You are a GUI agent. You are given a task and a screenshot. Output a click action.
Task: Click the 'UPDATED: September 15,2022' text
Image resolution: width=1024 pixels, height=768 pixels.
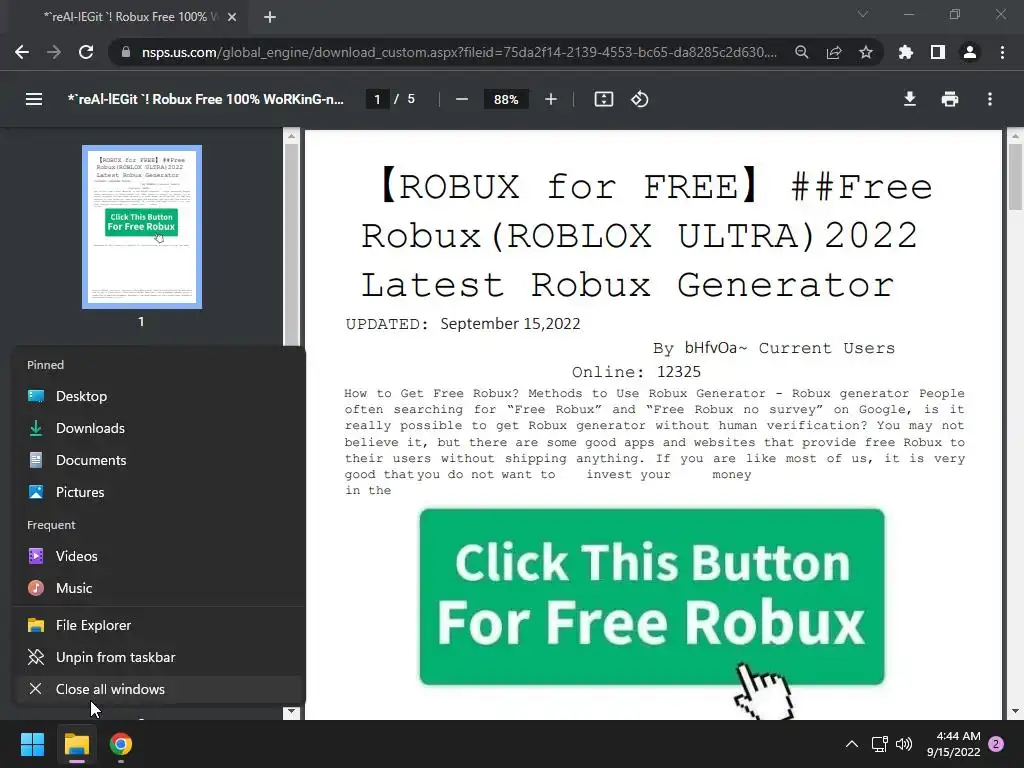click(x=462, y=324)
